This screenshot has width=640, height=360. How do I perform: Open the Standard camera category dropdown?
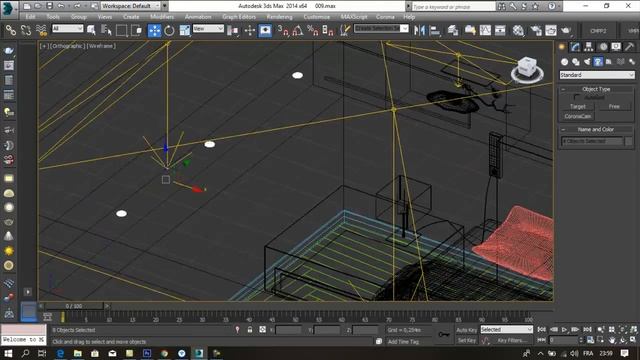[597, 75]
